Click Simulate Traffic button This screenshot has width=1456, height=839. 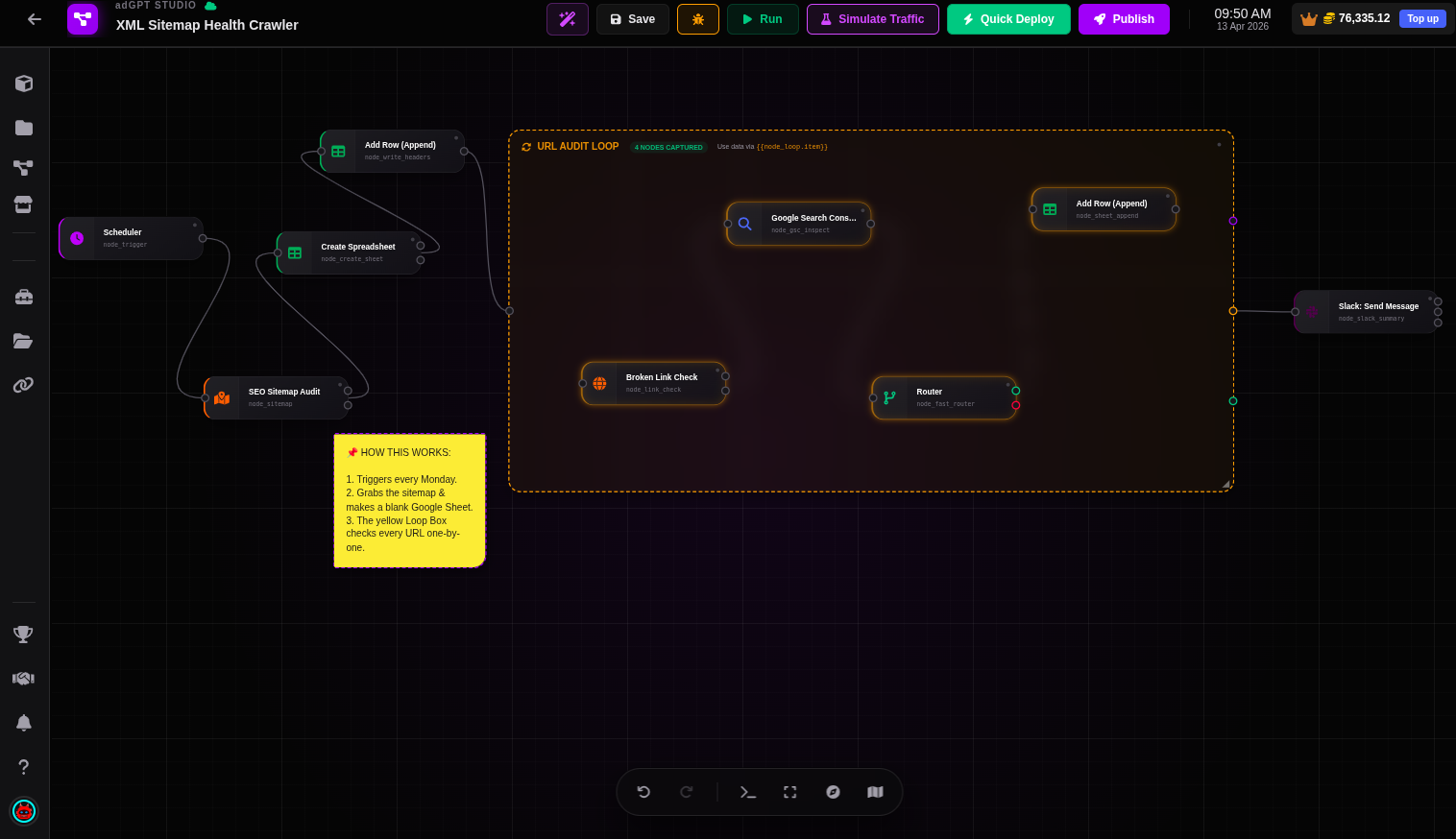872,19
